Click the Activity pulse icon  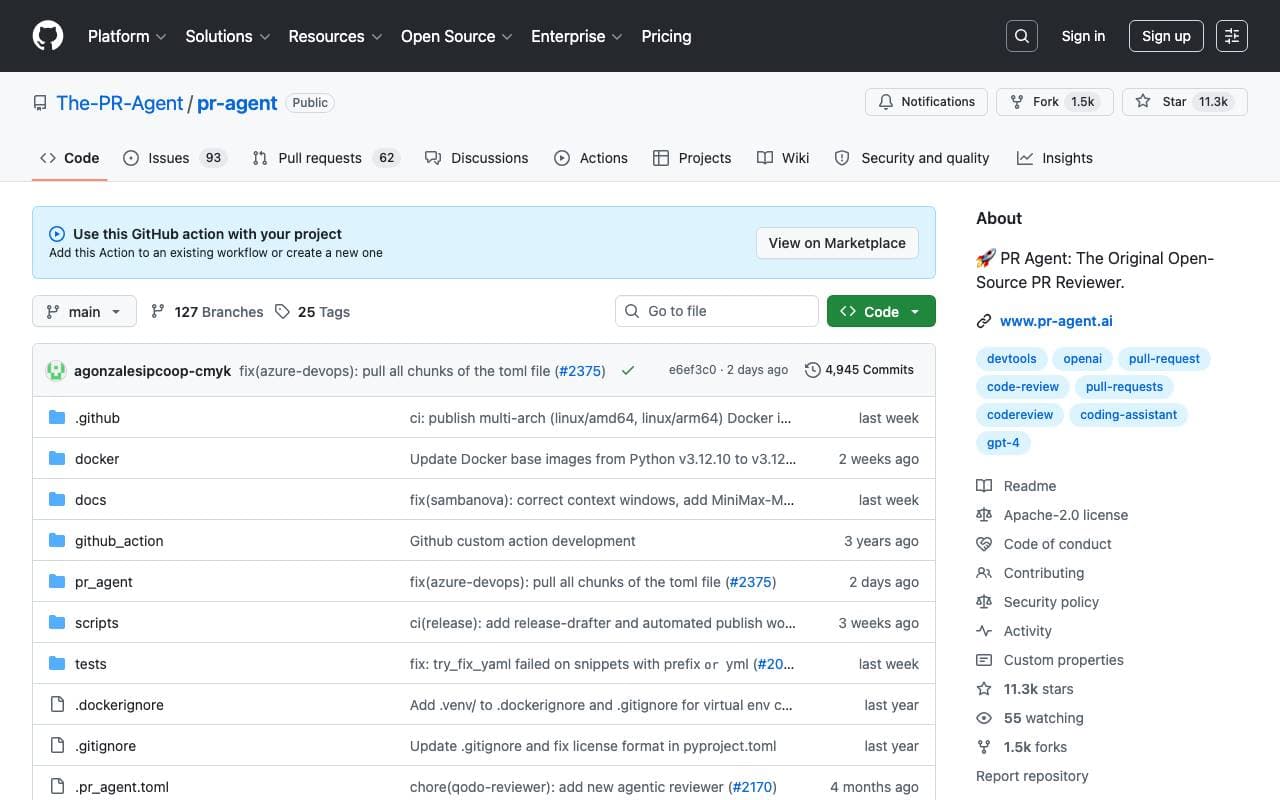[984, 631]
